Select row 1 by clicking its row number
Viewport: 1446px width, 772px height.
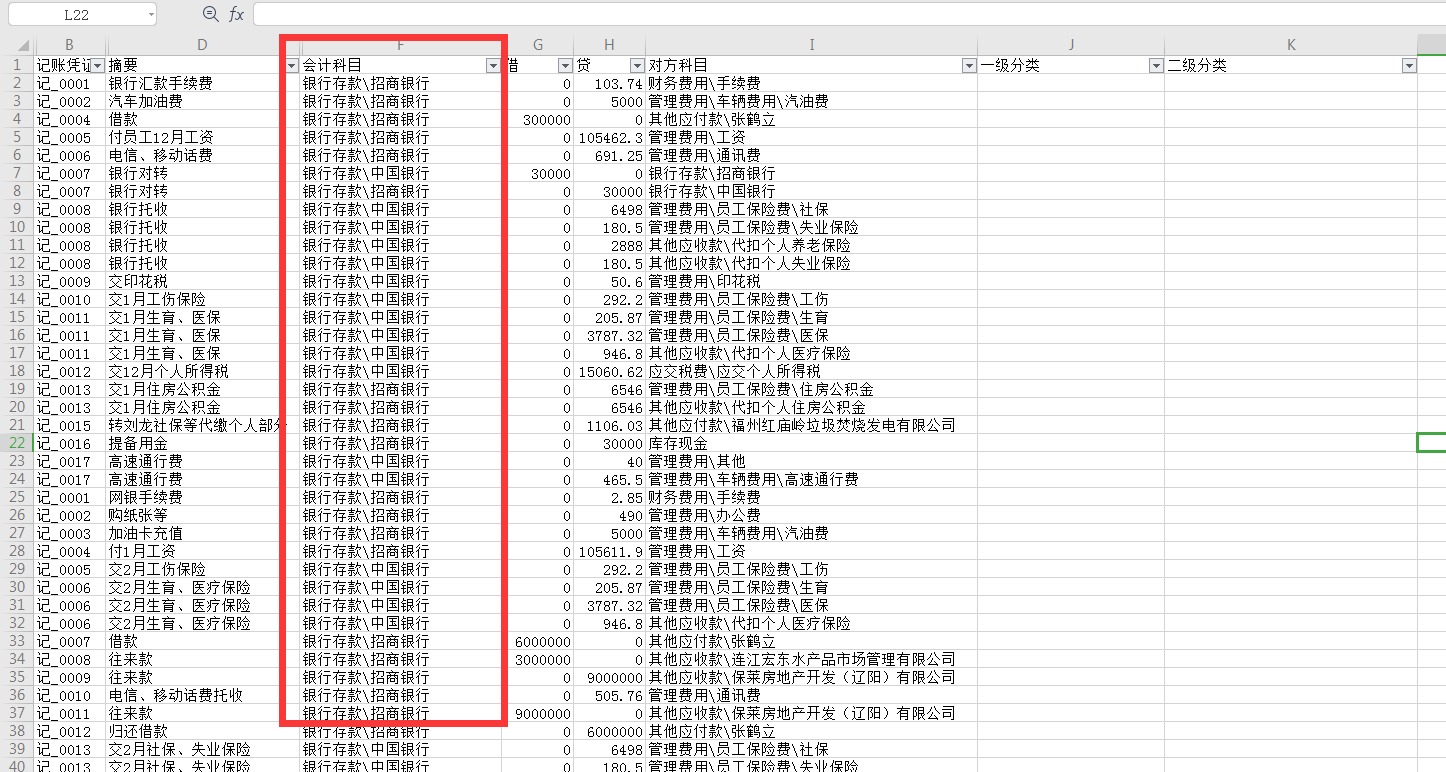(16, 64)
